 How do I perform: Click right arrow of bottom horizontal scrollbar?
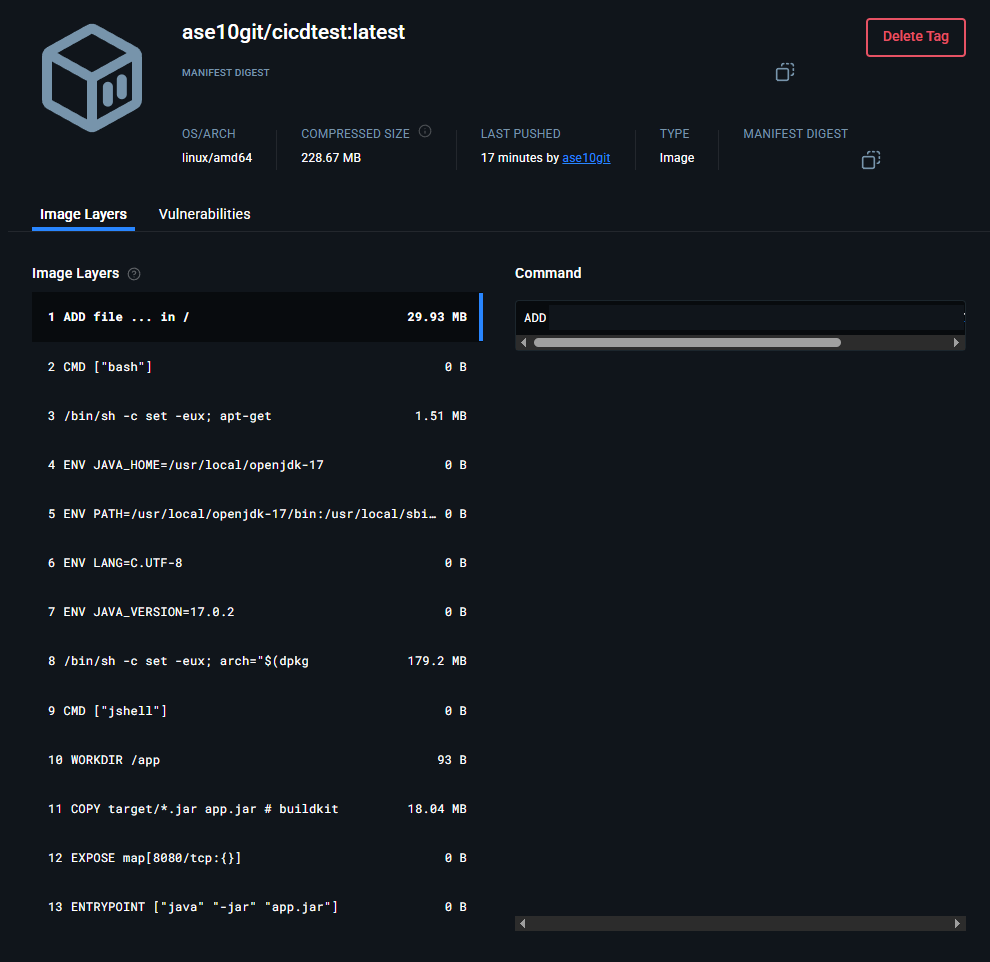(957, 923)
